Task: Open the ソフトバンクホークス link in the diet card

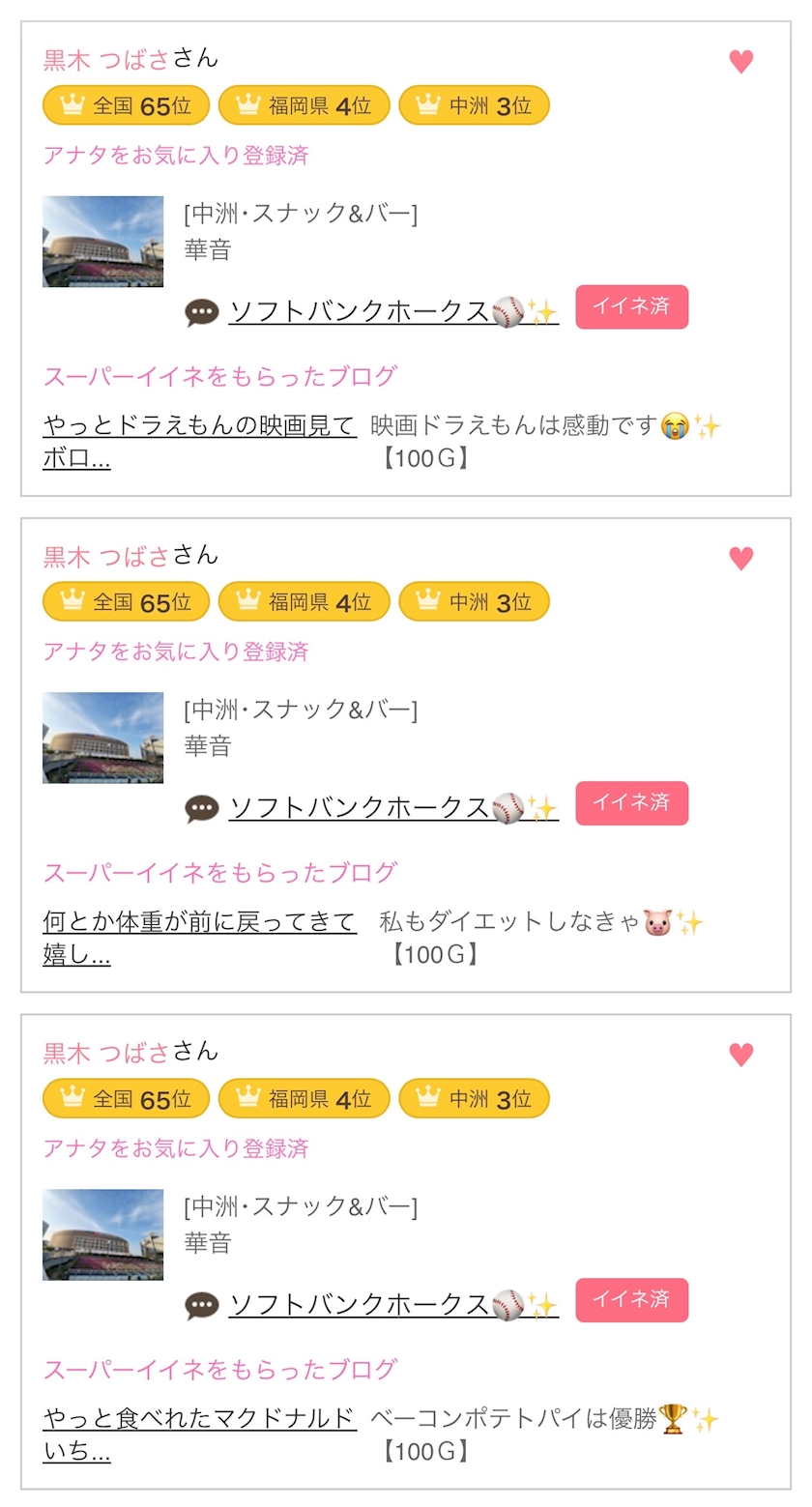Action: tap(360, 808)
